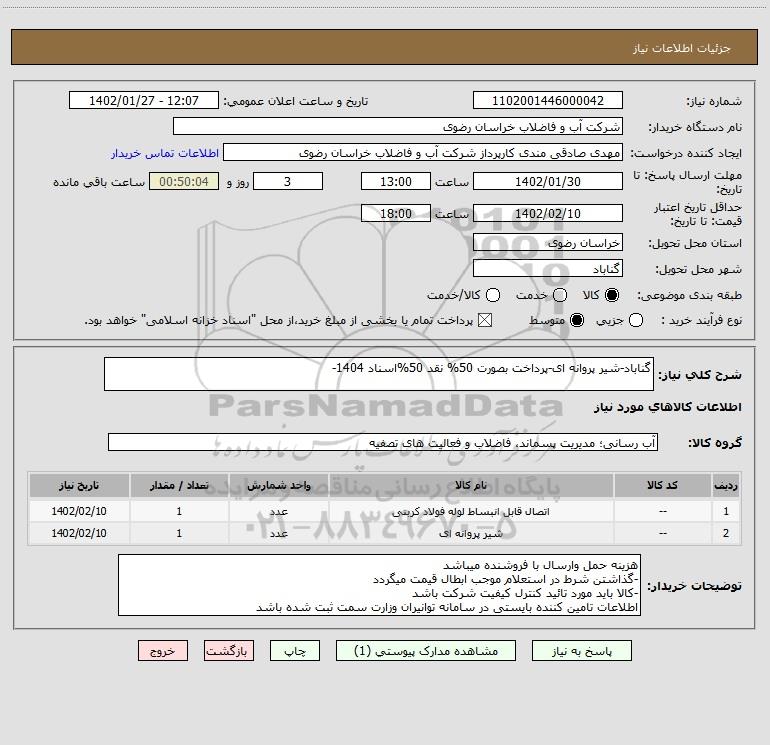Click the need date cell in row 1
This screenshot has height=745, width=770.
coord(79,511)
